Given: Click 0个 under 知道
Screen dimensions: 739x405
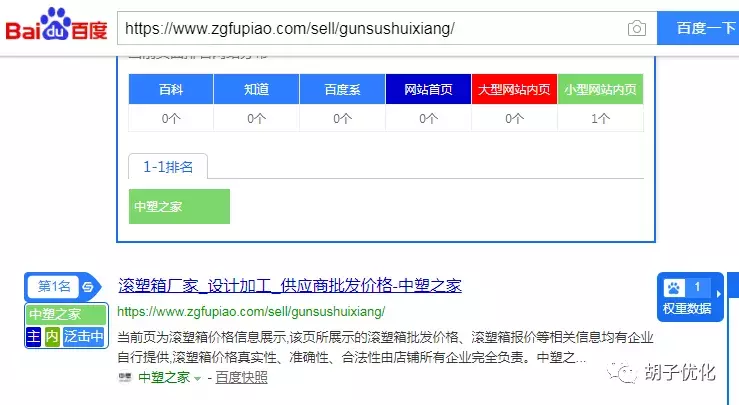Looking at the screenshot, I should tap(256, 118).
